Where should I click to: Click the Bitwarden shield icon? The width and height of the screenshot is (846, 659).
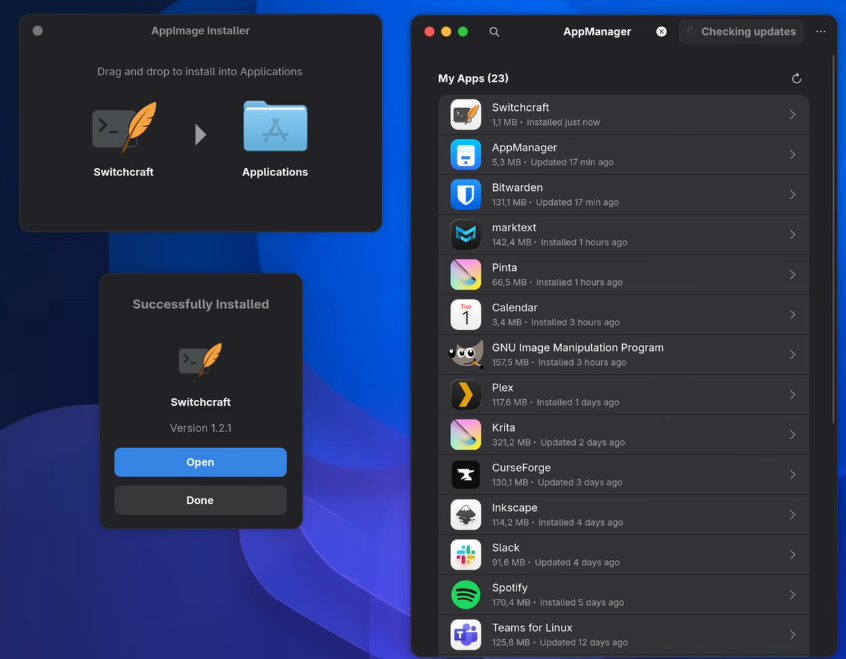tap(466, 194)
